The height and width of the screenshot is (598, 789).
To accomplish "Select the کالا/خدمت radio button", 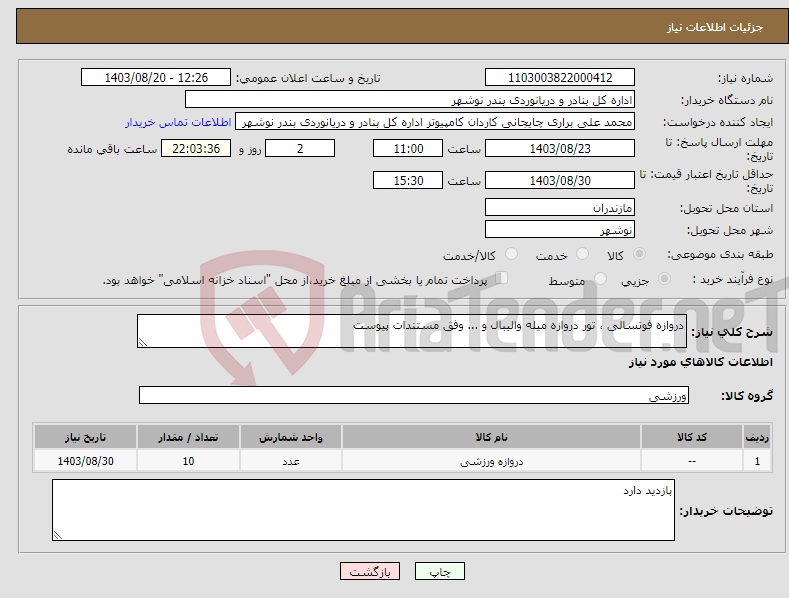I will point(511,254).
